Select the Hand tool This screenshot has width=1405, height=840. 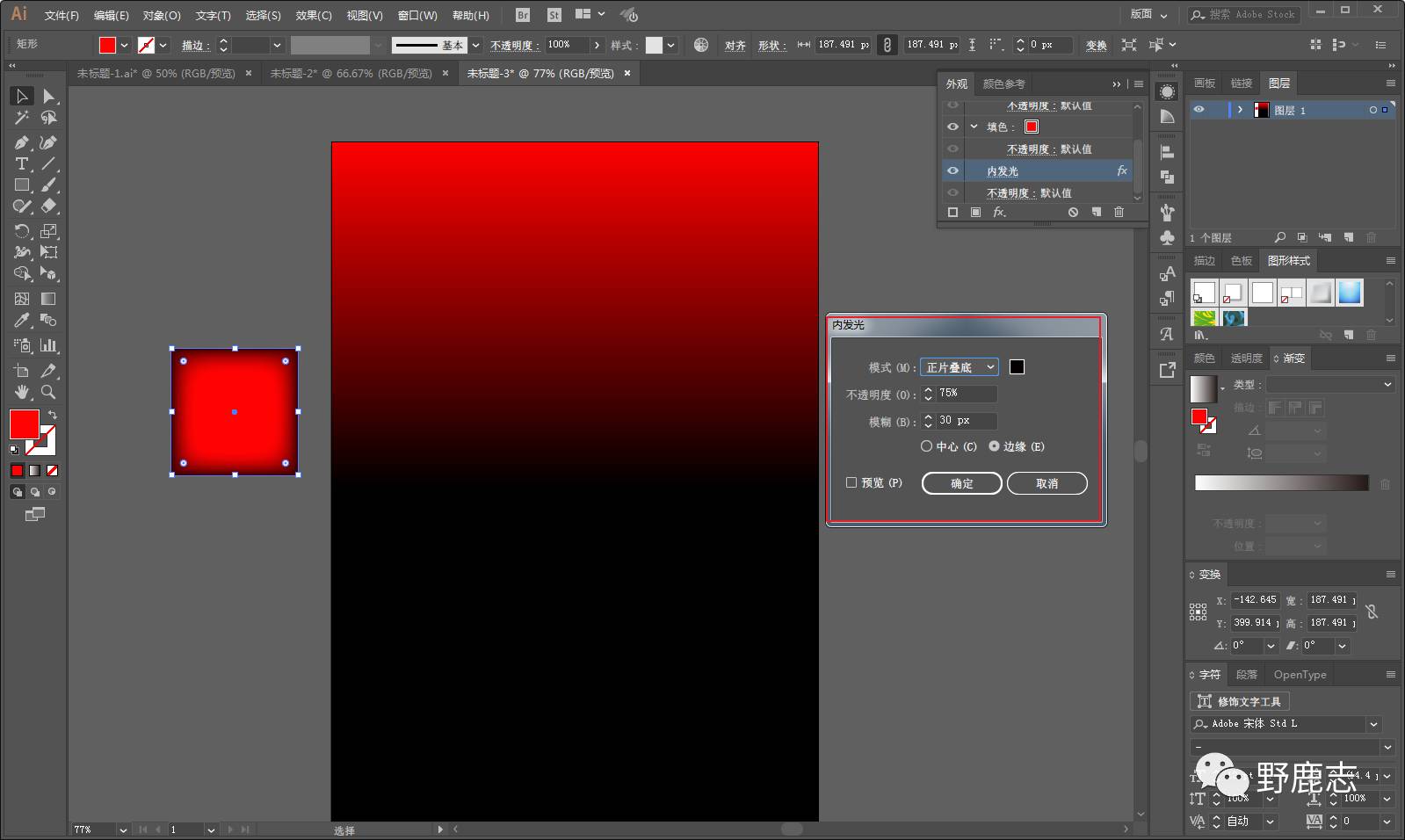coord(22,392)
